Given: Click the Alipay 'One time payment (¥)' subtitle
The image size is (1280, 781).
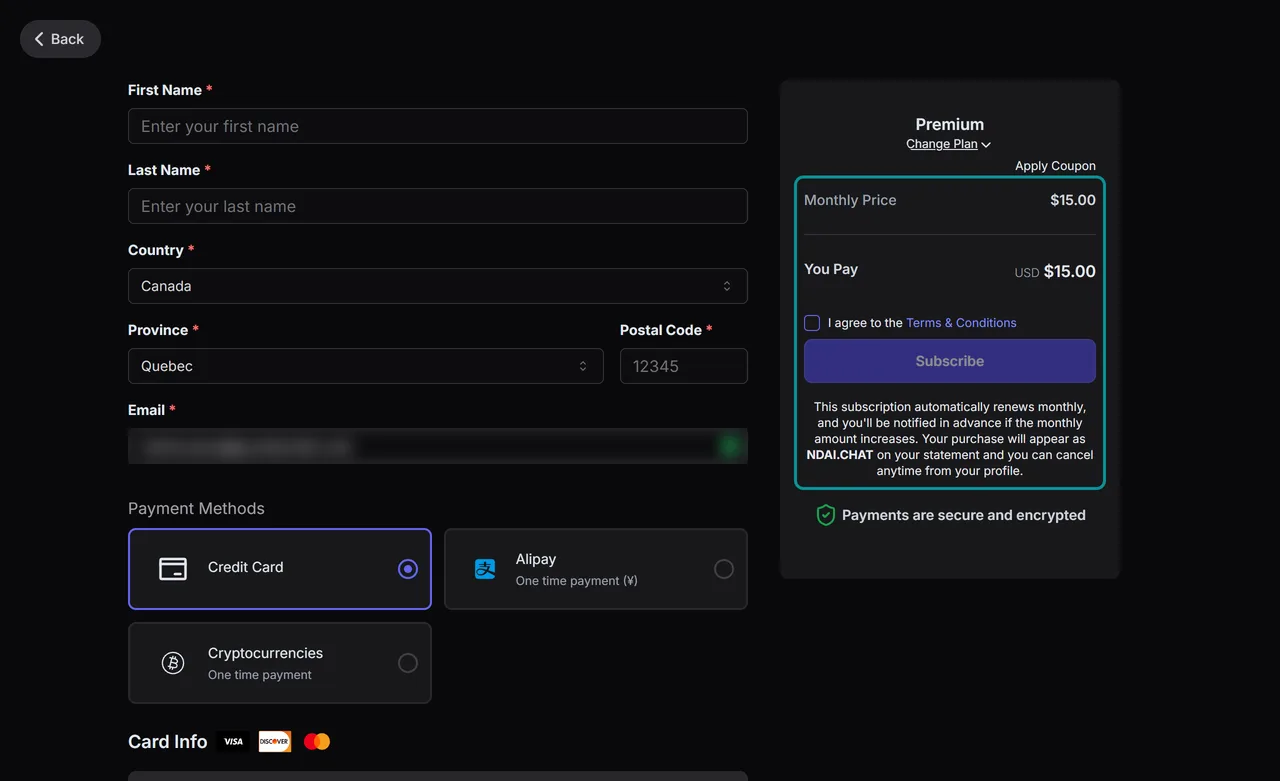Looking at the screenshot, I should pyautogui.click(x=577, y=581).
